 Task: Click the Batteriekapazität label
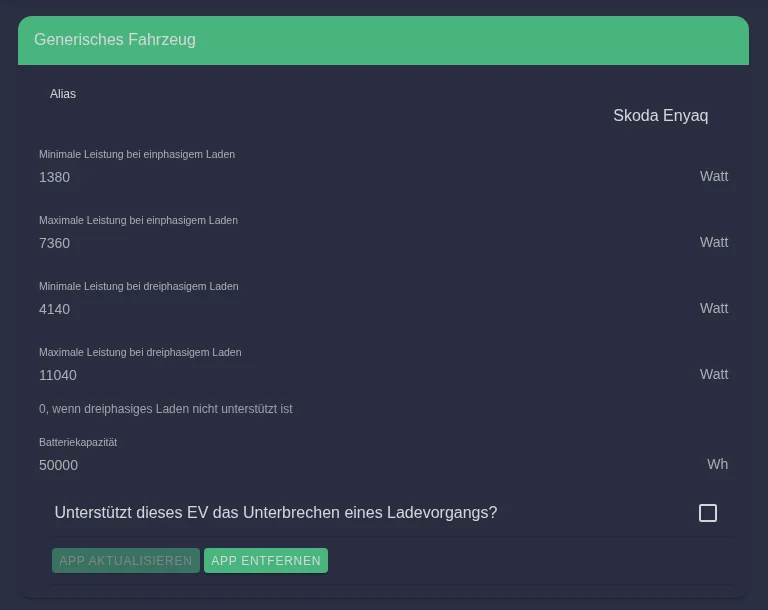click(78, 442)
